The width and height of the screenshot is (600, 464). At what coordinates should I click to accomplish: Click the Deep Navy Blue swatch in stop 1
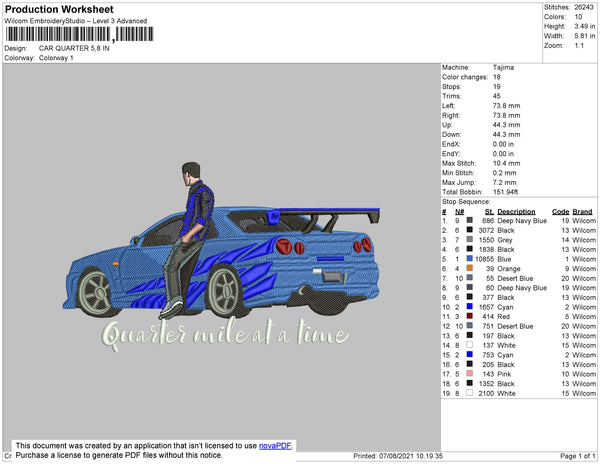click(x=469, y=221)
